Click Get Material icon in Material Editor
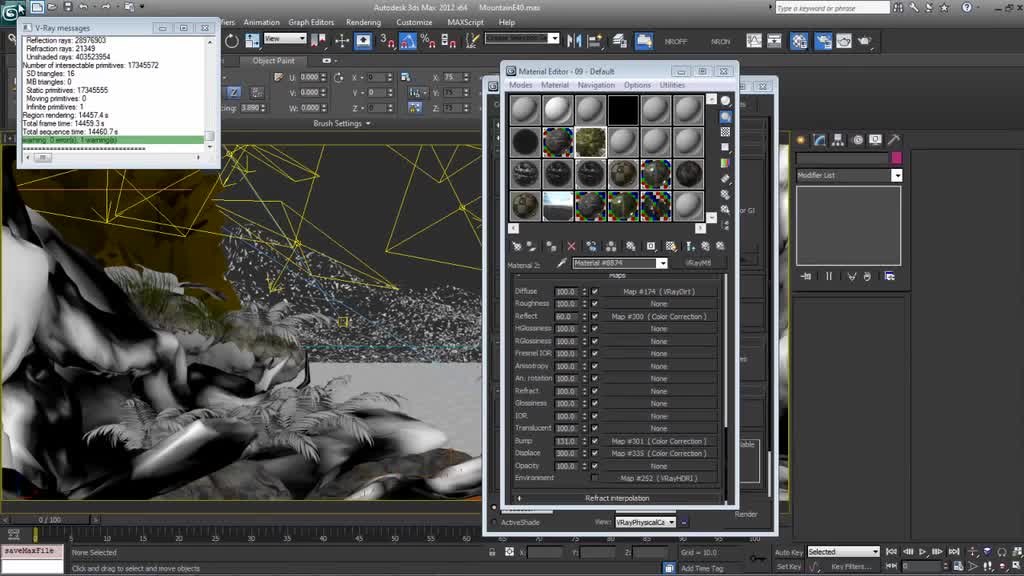Screen dimensions: 1024x576 517,246
